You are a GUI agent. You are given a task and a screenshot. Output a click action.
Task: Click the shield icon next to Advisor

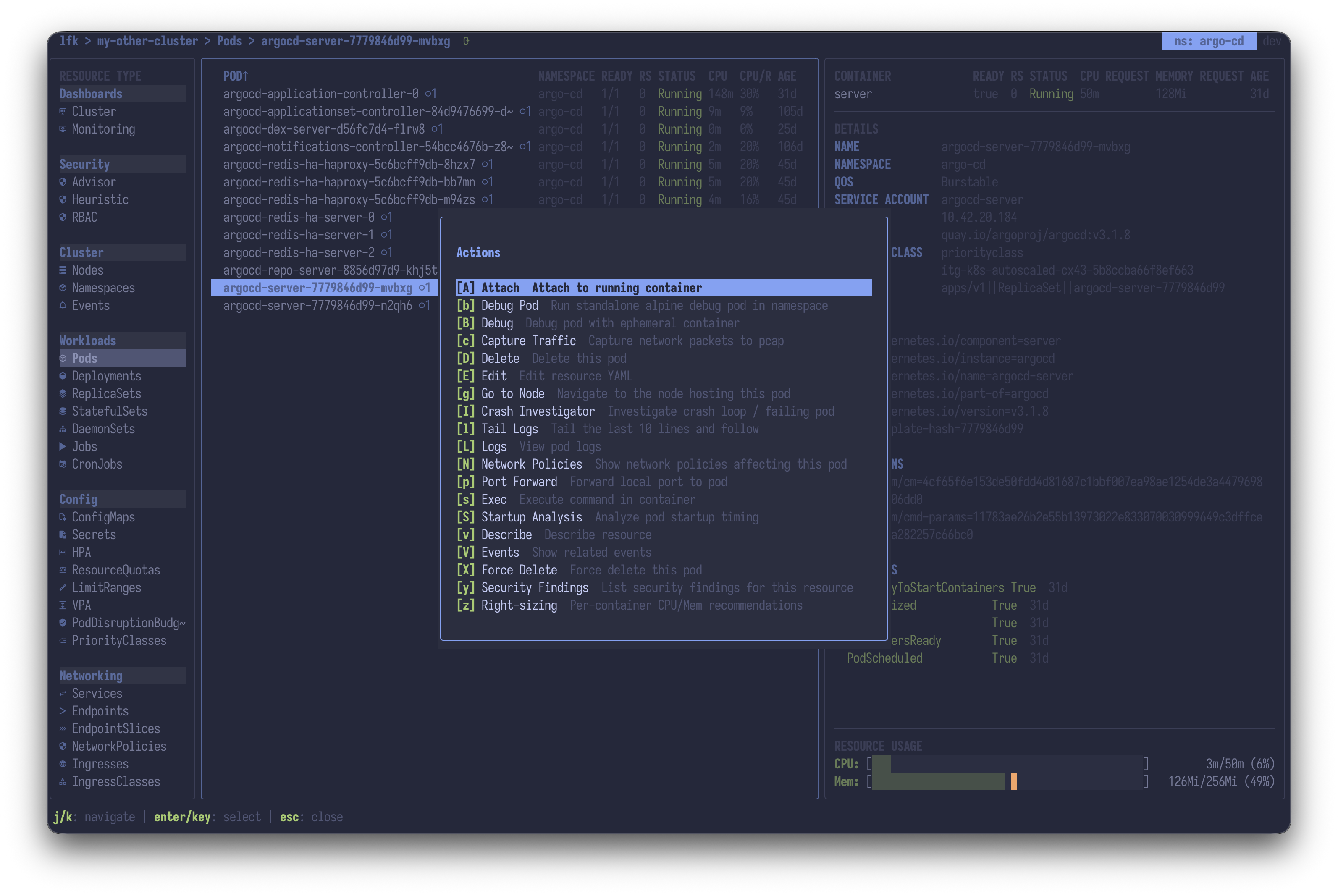[x=63, y=182]
